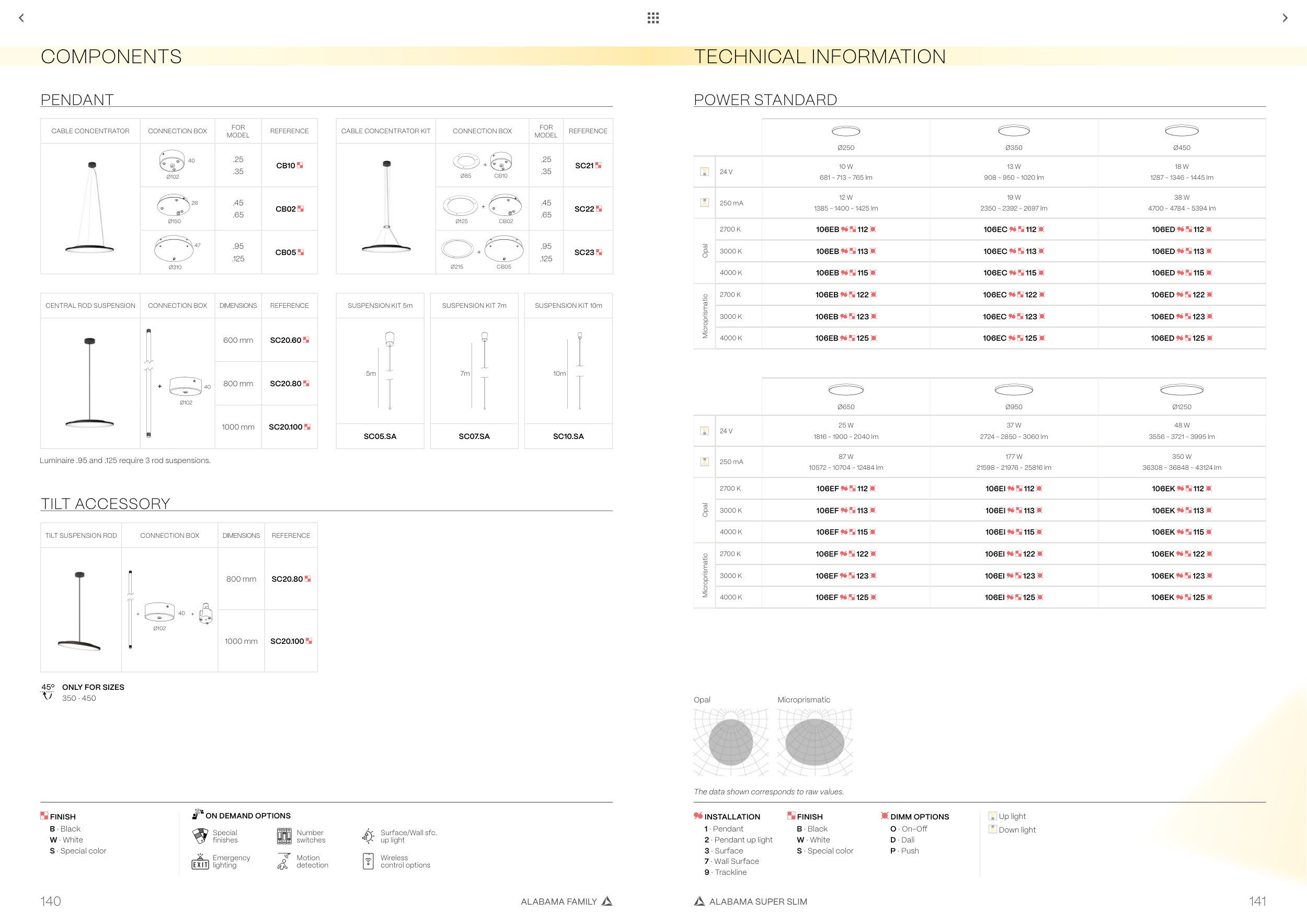This screenshot has height=924, width=1307.
Task: Click the 45° tilt angle icon
Action: coord(48,691)
